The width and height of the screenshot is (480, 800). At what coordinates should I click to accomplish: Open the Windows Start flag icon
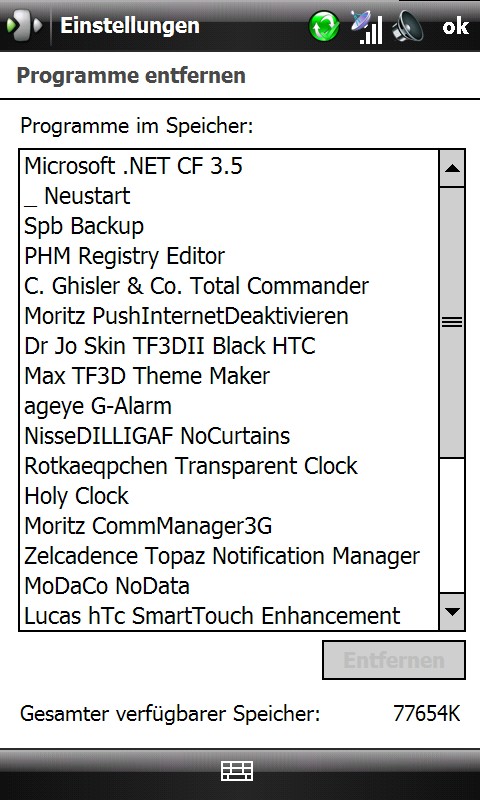[x=23, y=26]
